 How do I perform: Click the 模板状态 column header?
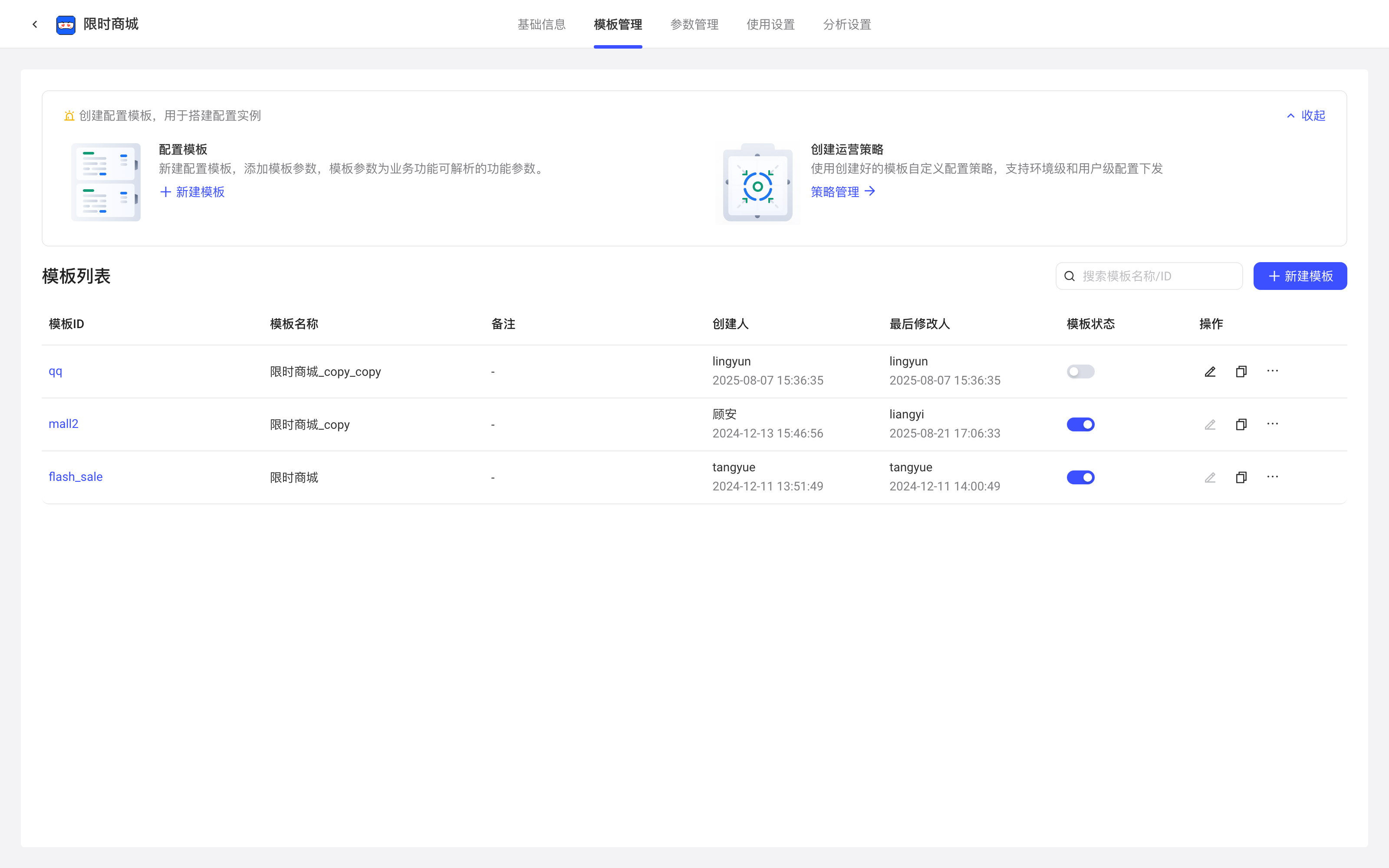[1090, 324]
